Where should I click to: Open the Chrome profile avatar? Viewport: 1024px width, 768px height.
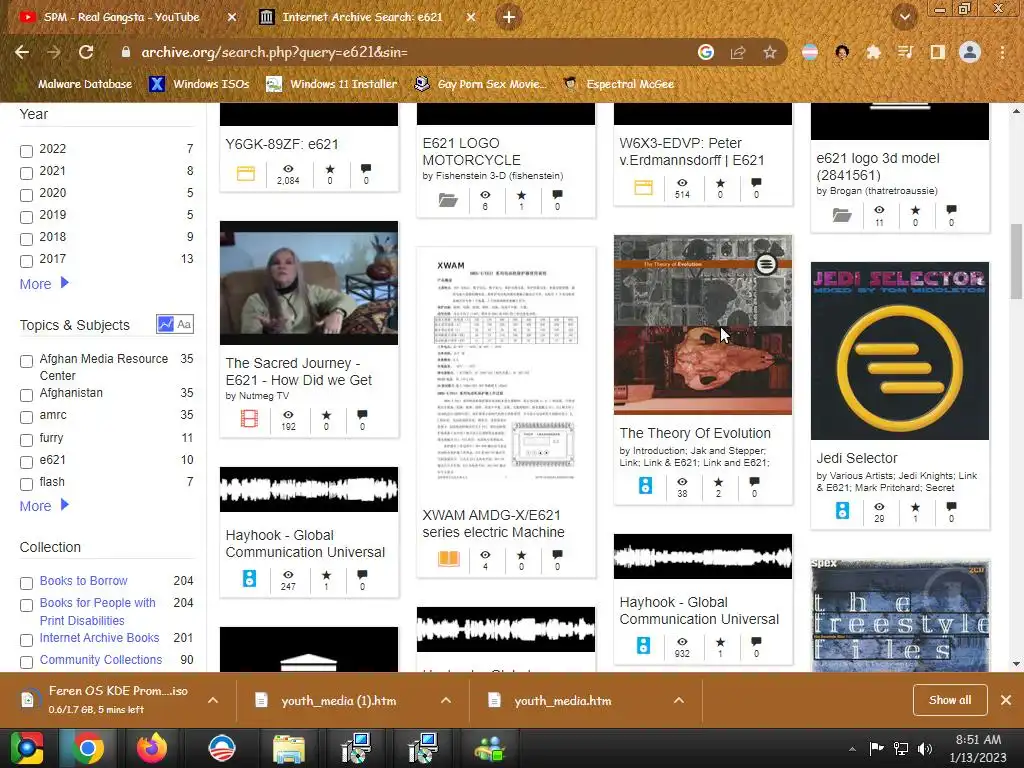[970, 52]
